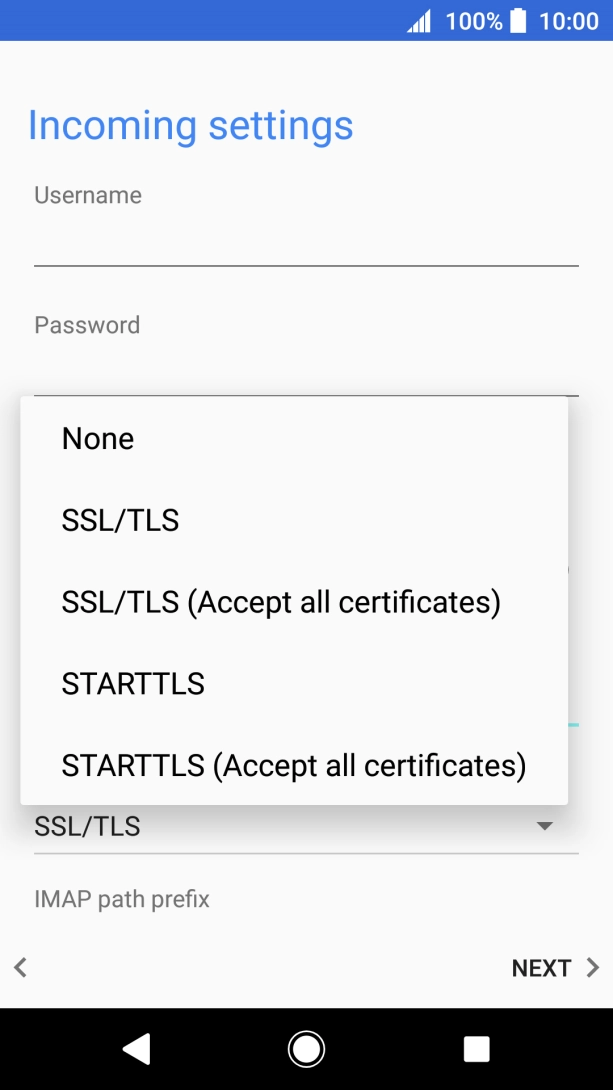Screen dimensions: 613x1090
Task: Select SSL/TLS (Accept all certificates) option
Action: 281,602
